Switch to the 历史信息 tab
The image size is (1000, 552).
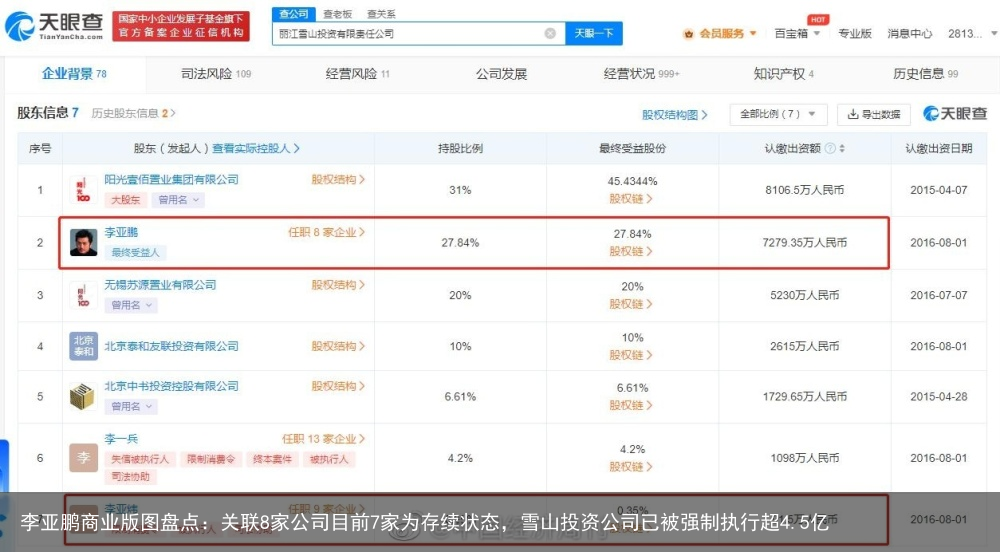(925, 74)
